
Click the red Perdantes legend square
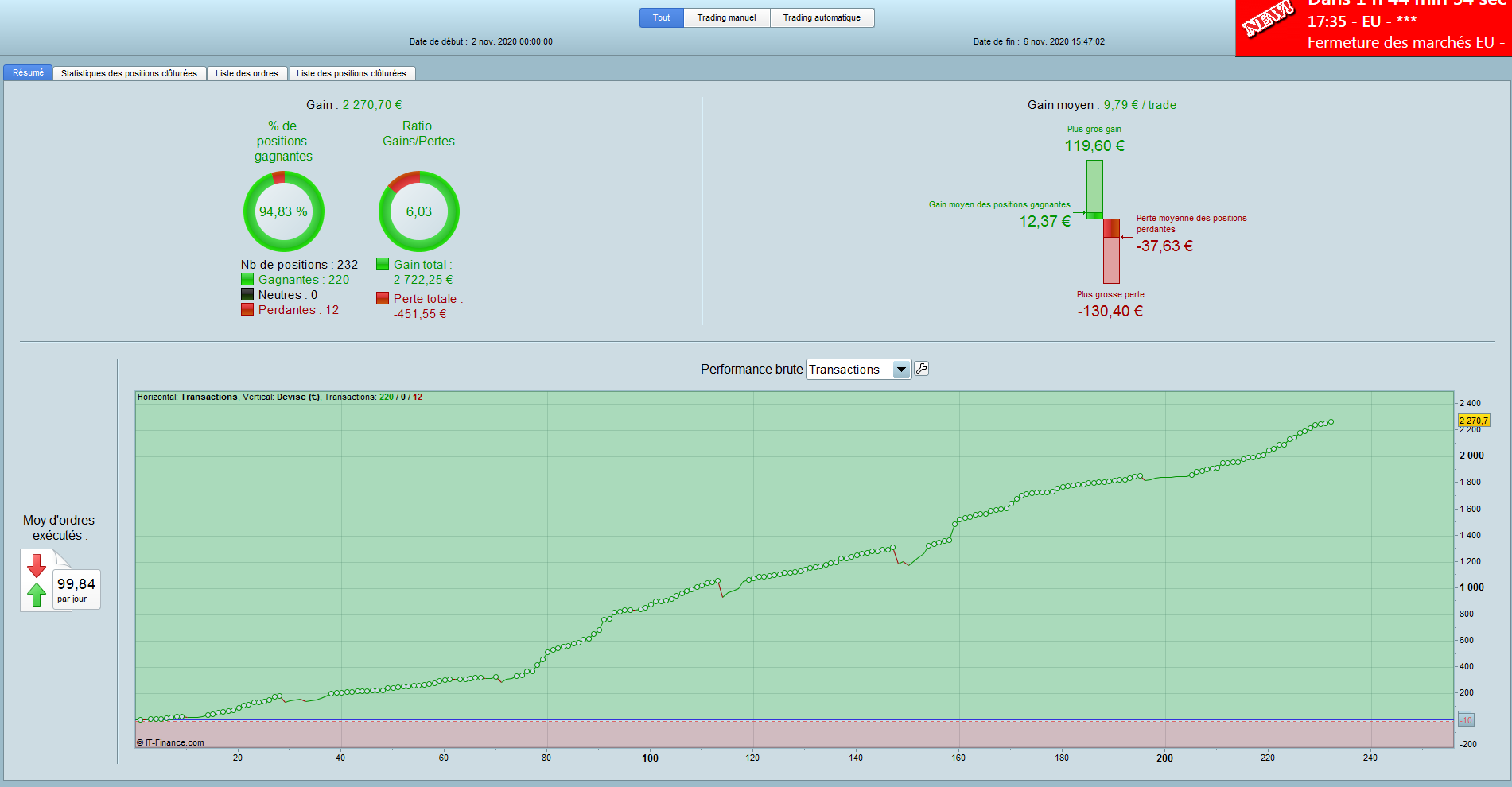point(247,310)
